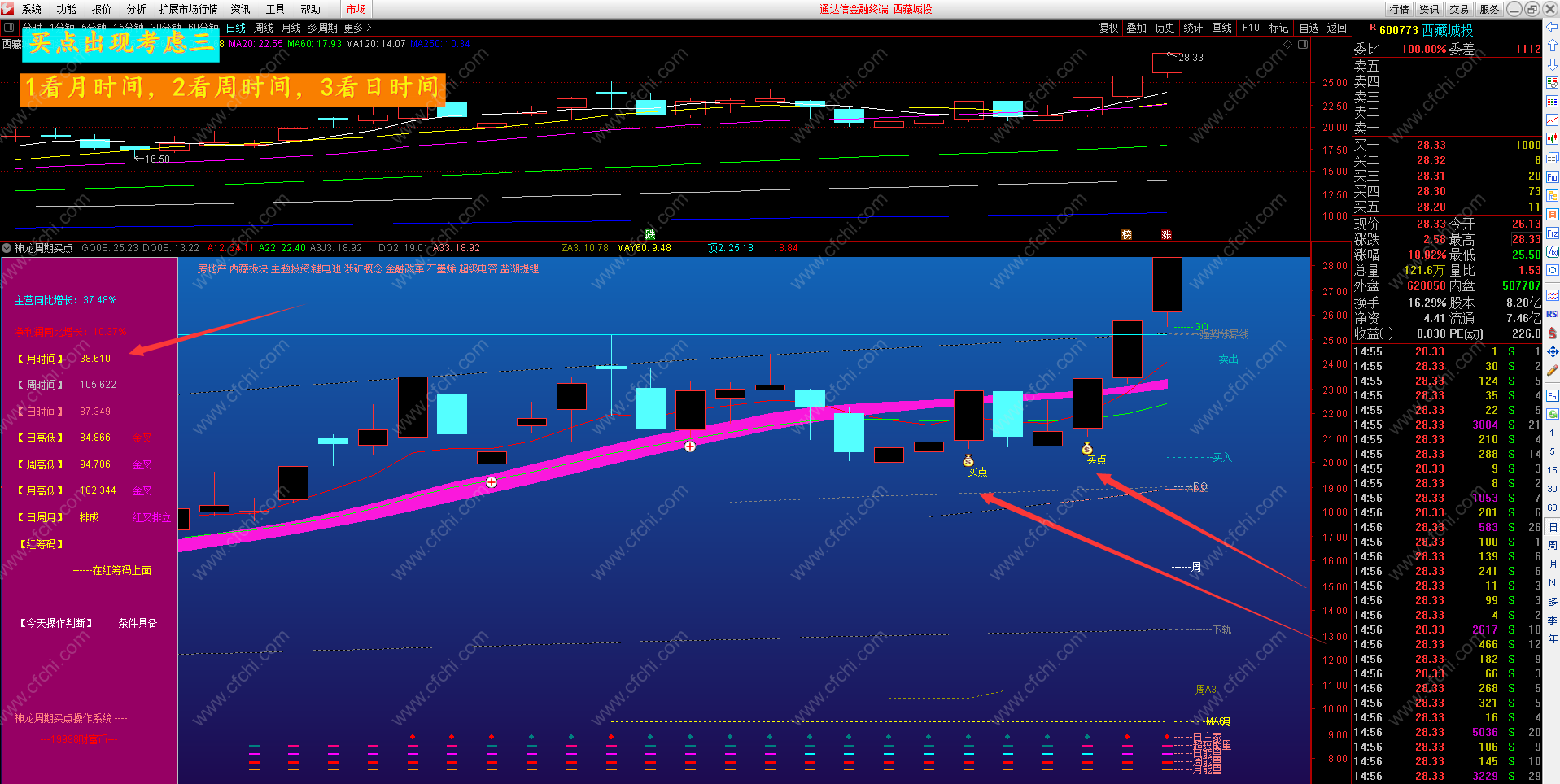
Task: Click the up arrow for previous stock
Action: (x=1552, y=46)
